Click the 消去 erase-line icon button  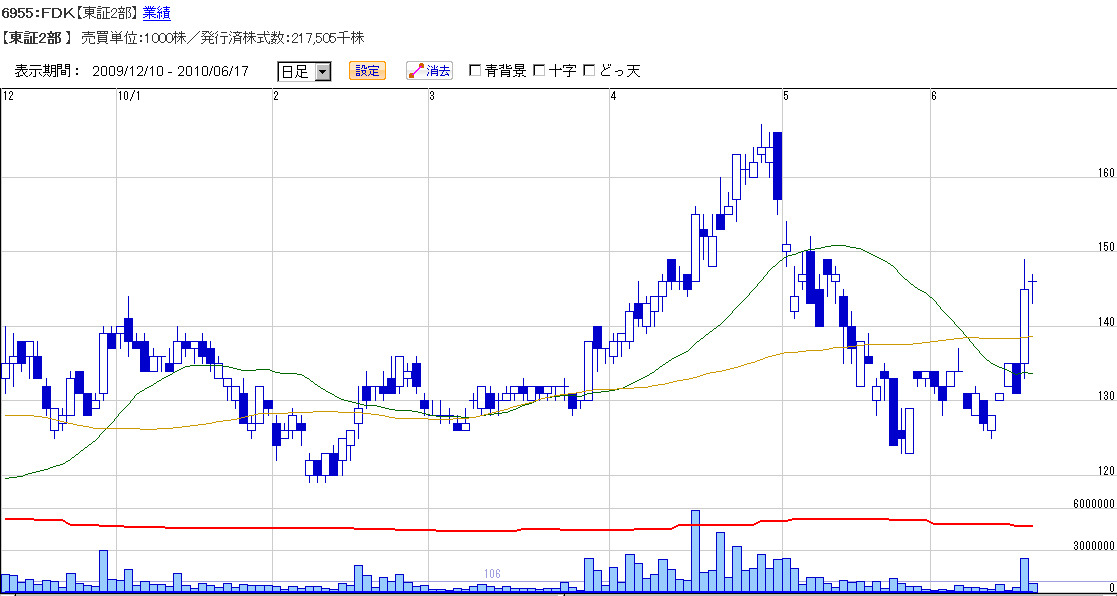pos(429,71)
